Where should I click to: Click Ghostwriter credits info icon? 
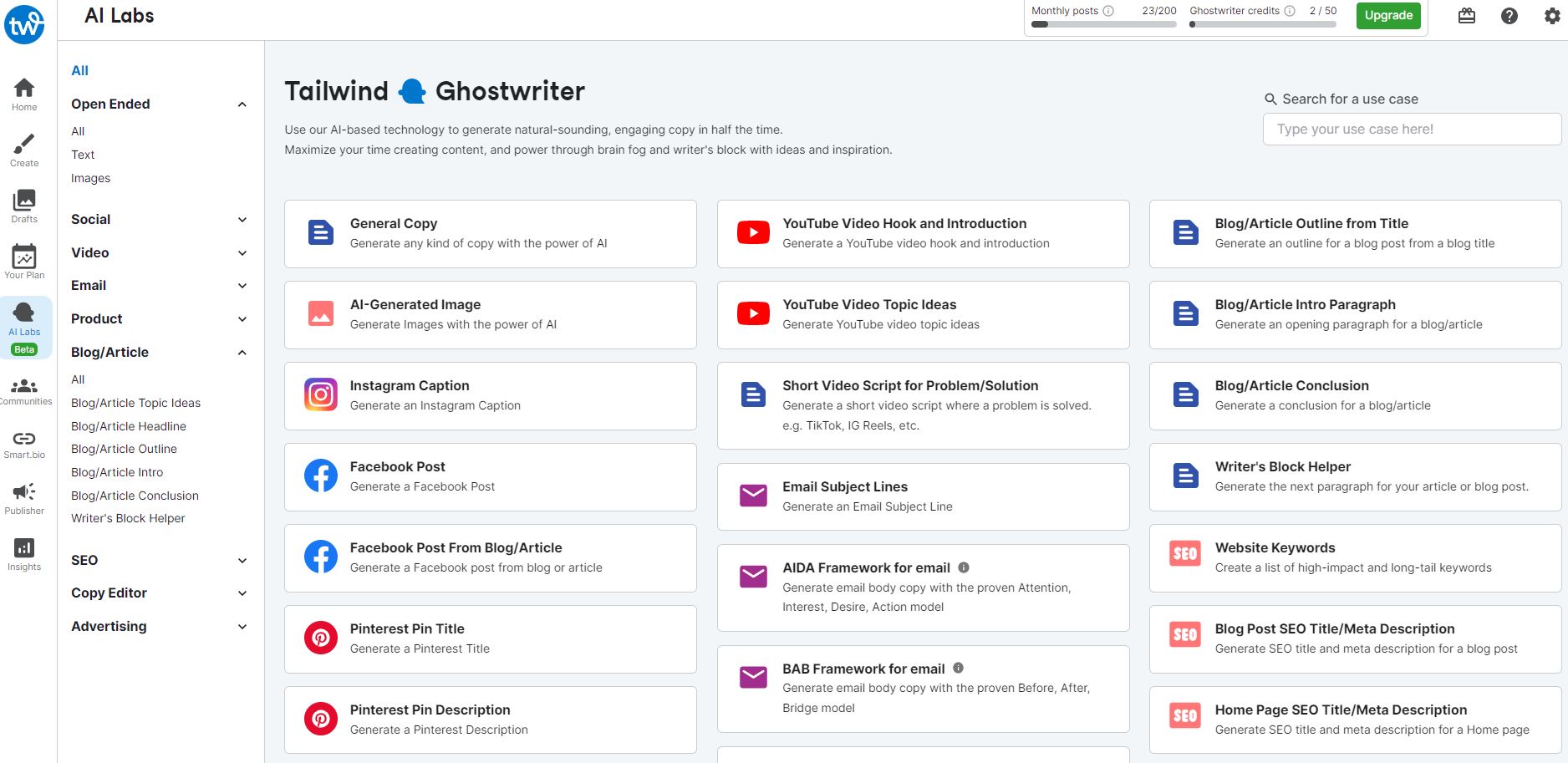pos(1290,11)
